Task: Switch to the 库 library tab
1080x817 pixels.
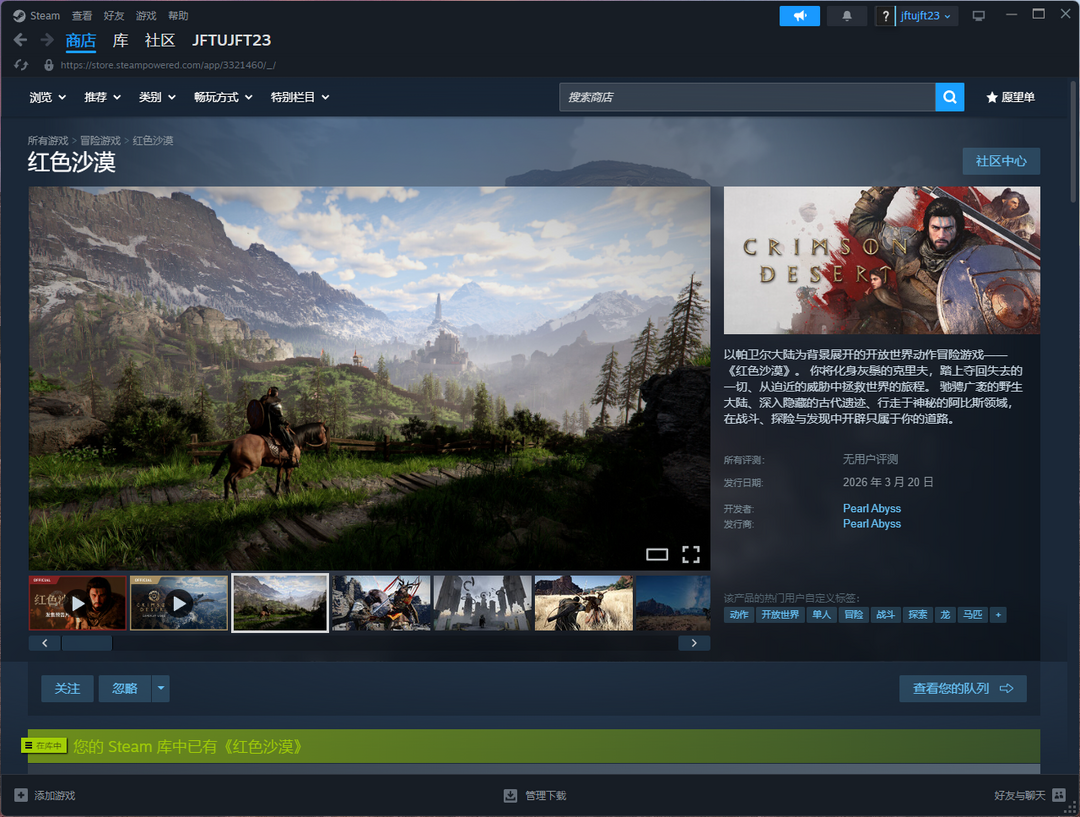Action: pyautogui.click(x=120, y=40)
